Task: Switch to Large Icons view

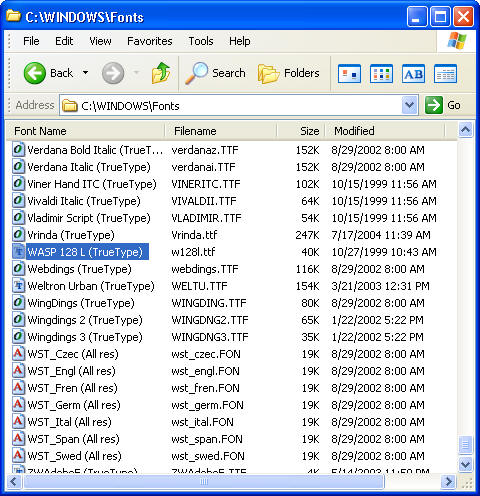Action: coord(349,74)
